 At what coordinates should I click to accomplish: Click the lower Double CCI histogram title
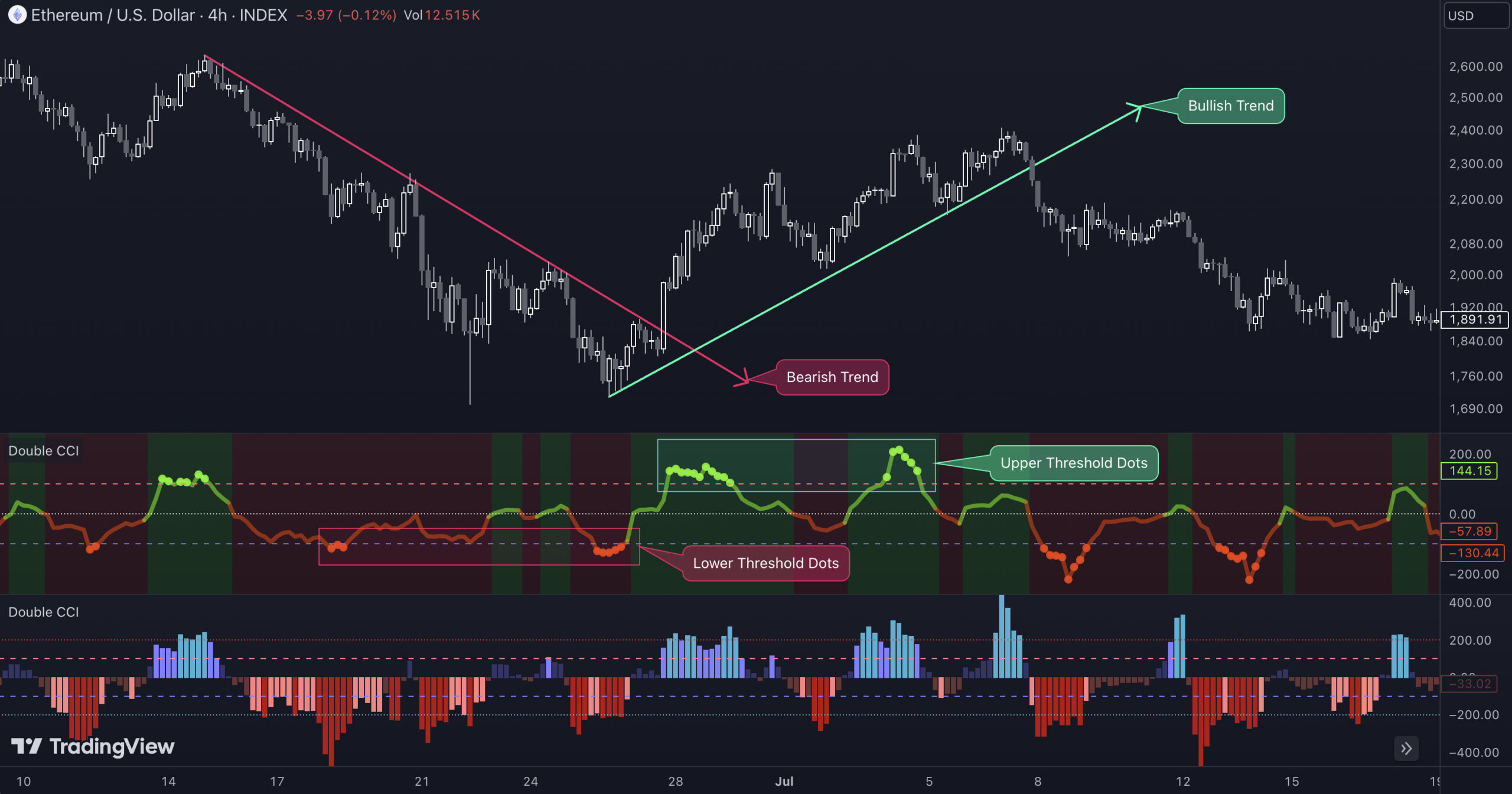[44, 612]
